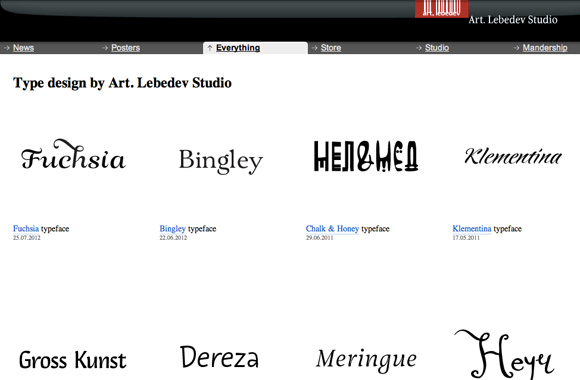Open the Klementina typeface link

(x=472, y=229)
